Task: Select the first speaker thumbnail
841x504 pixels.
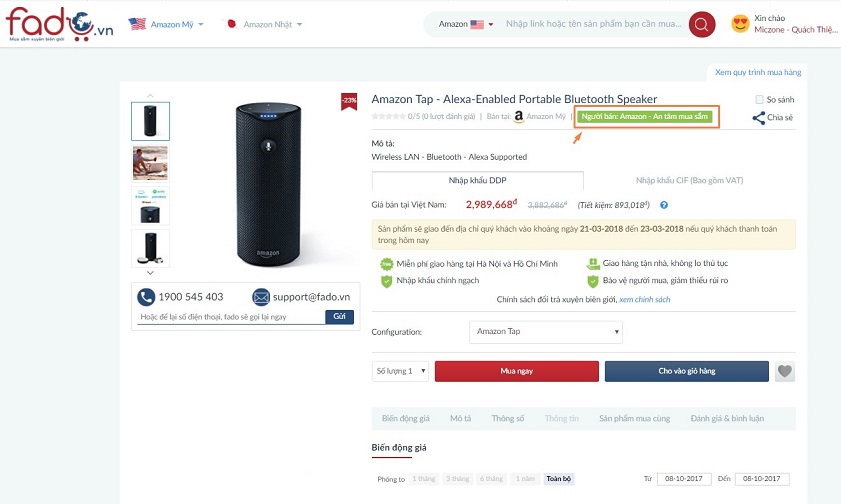Action: [150, 121]
